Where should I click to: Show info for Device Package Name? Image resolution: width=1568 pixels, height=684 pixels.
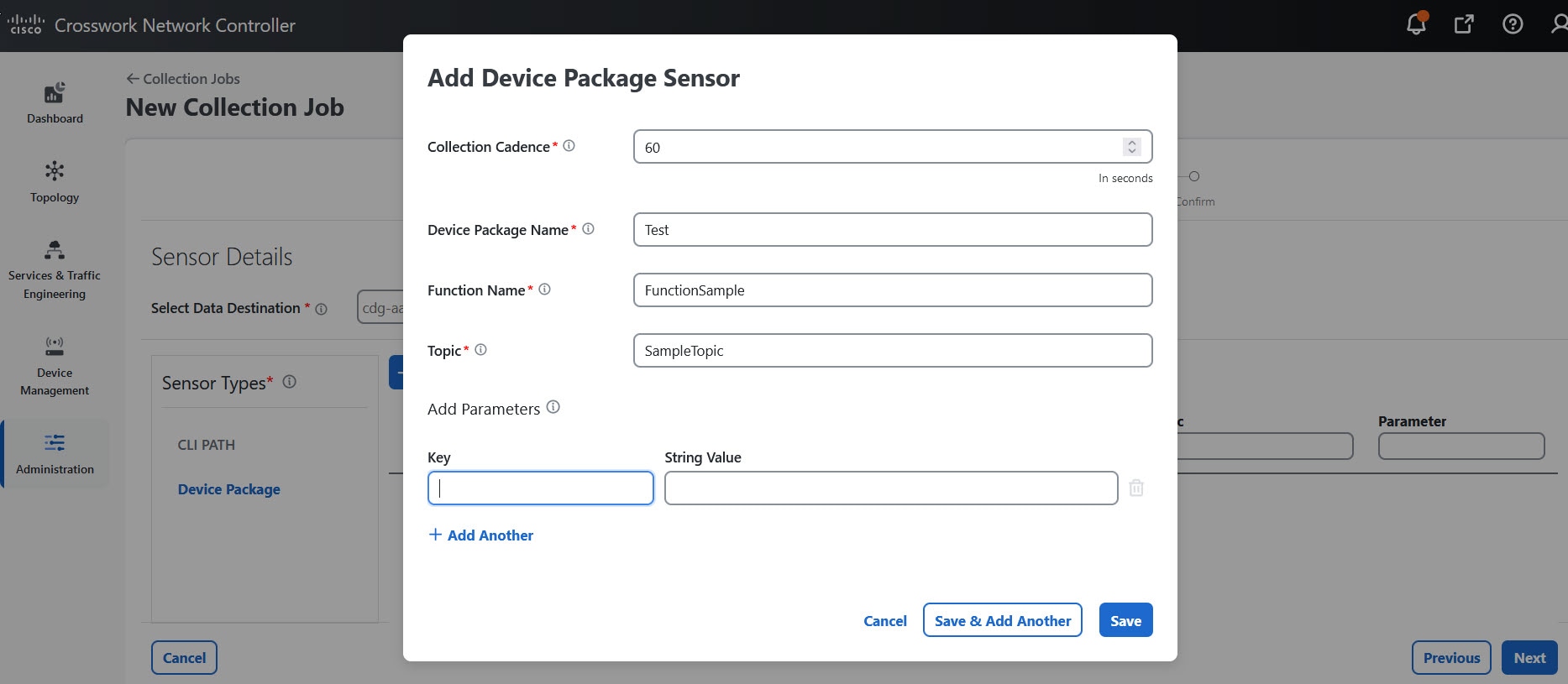pyautogui.click(x=588, y=228)
